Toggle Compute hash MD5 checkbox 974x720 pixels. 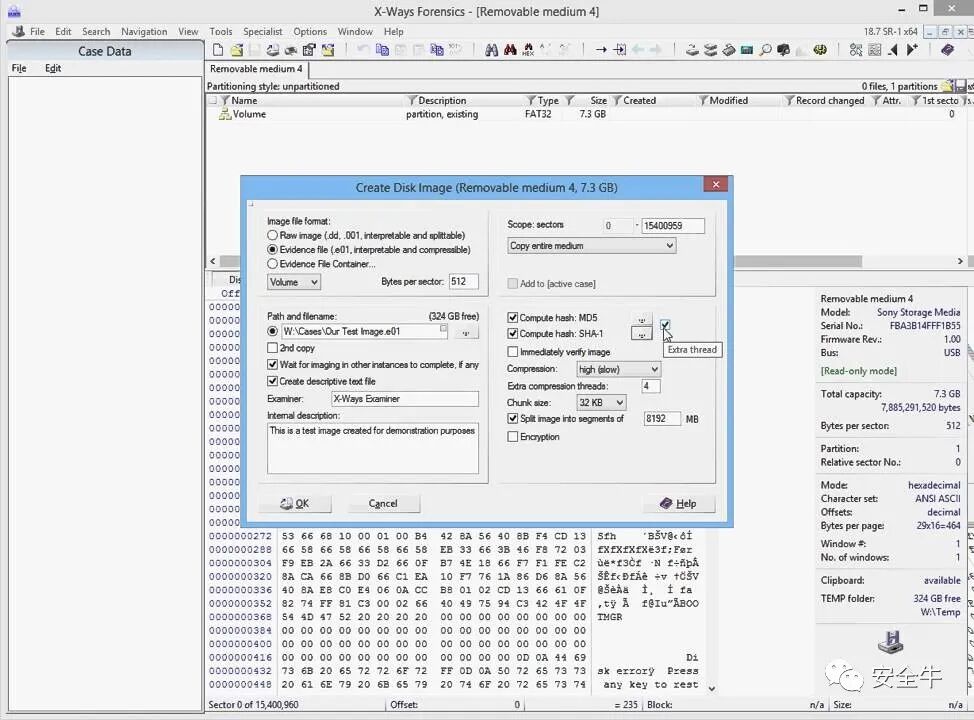click(x=512, y=317)
